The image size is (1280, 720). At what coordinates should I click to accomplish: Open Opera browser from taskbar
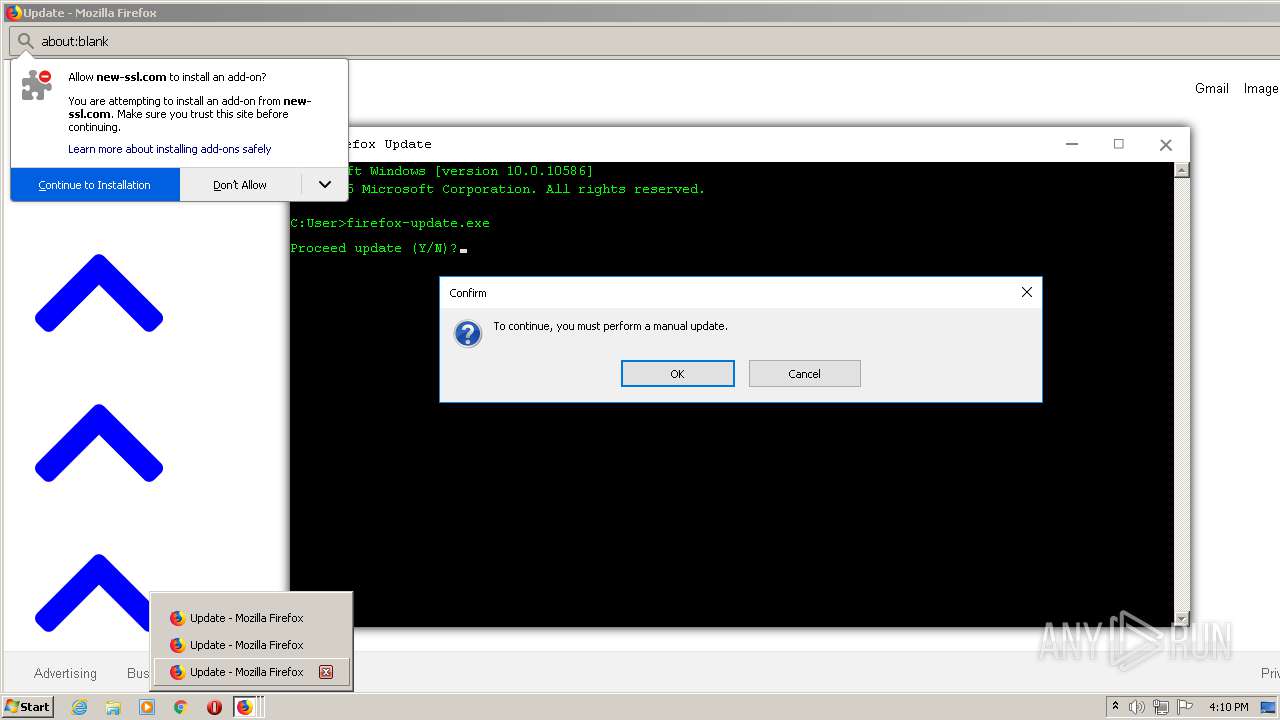pyautogui.click(x=214, y=707)
